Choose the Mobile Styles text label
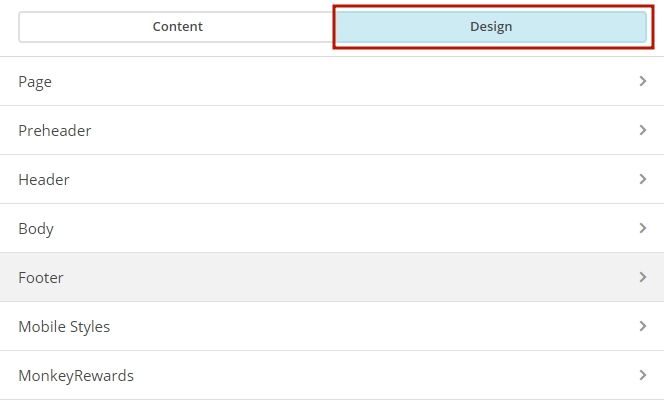 tap(64, 327)
